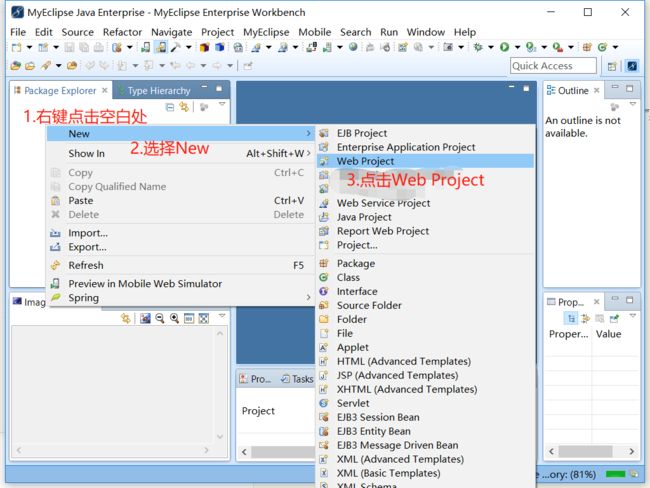The image size is (650, 488).
Task: Select EJB Project in New submenu
Action: pyautogui.click(x=425, y=133)
